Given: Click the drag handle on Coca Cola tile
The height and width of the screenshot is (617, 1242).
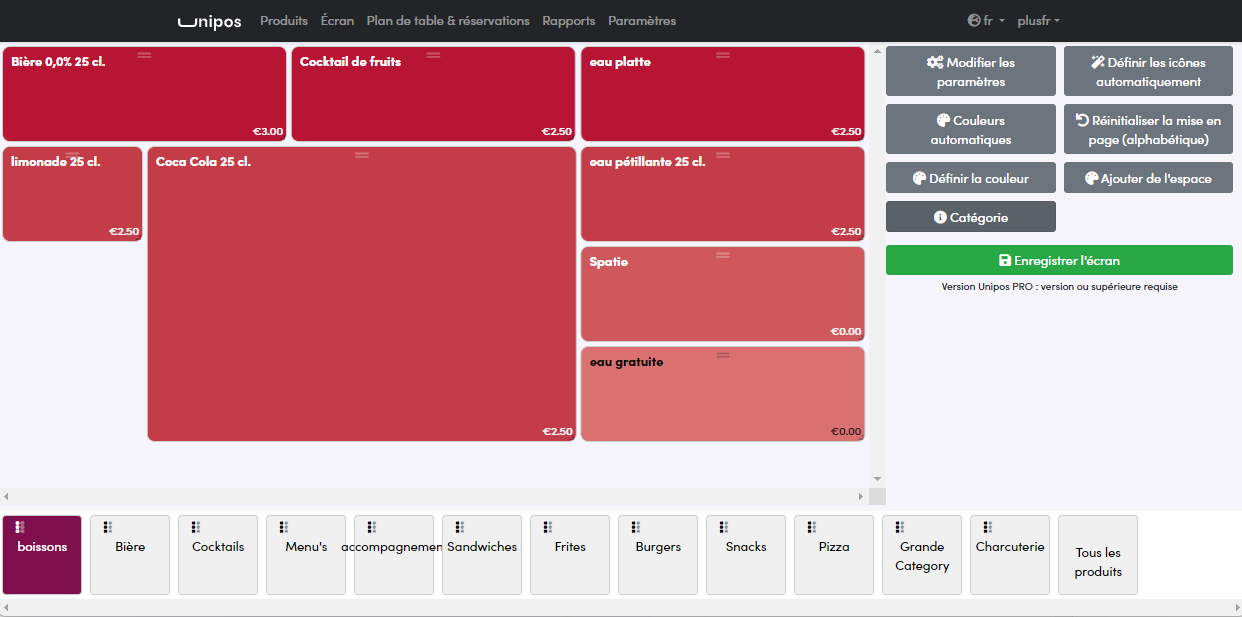Looking at the screenshot, I should pyautogui.click(x=362, y=155).
